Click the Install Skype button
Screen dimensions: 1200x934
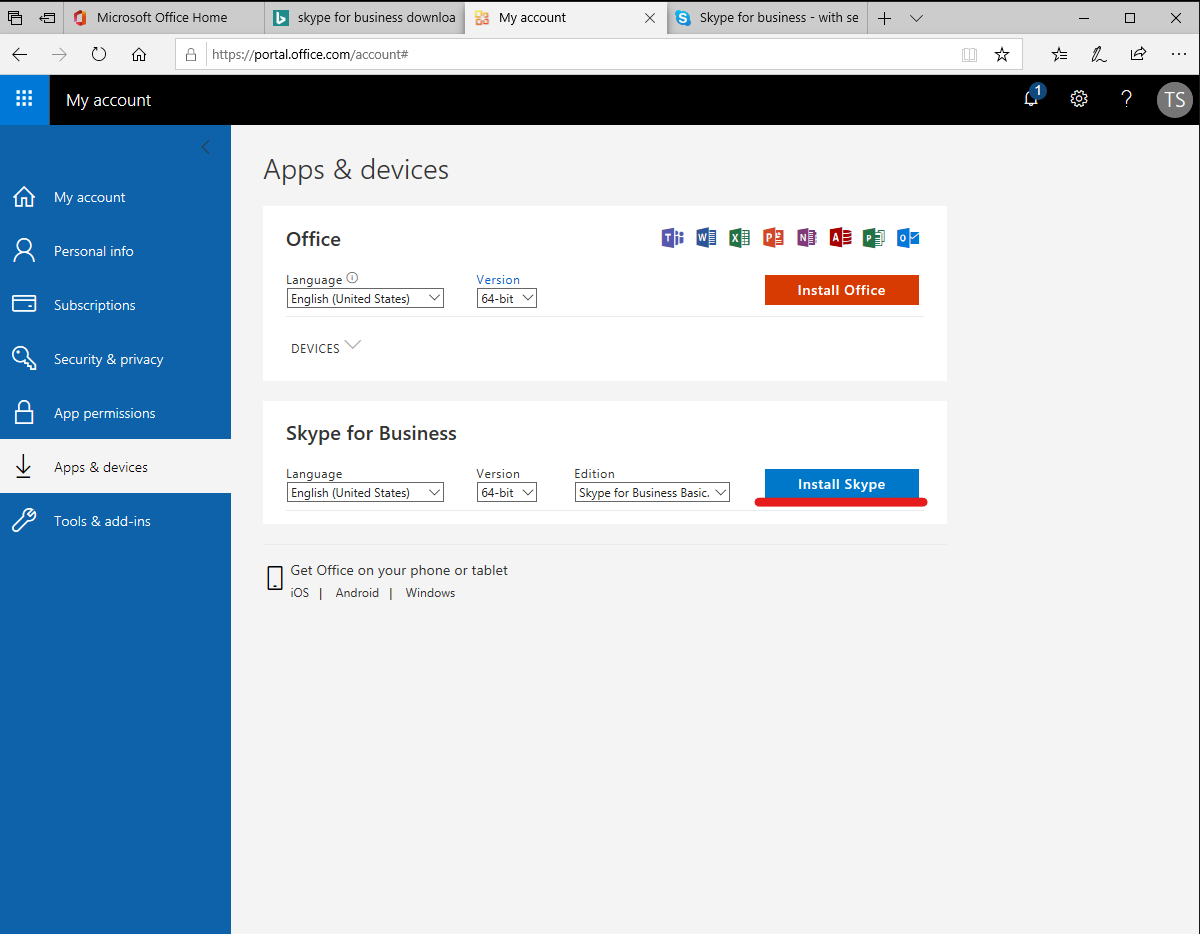pos(841,483)
